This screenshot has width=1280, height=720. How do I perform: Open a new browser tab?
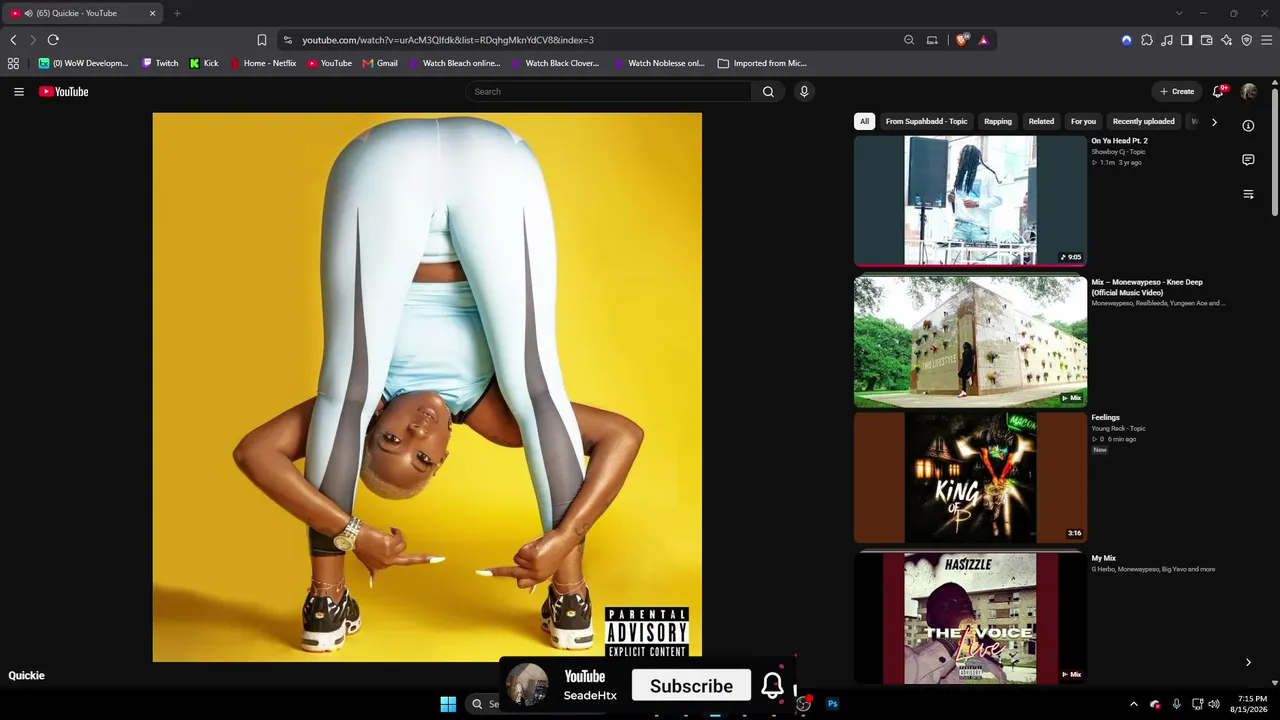(177, 13)
